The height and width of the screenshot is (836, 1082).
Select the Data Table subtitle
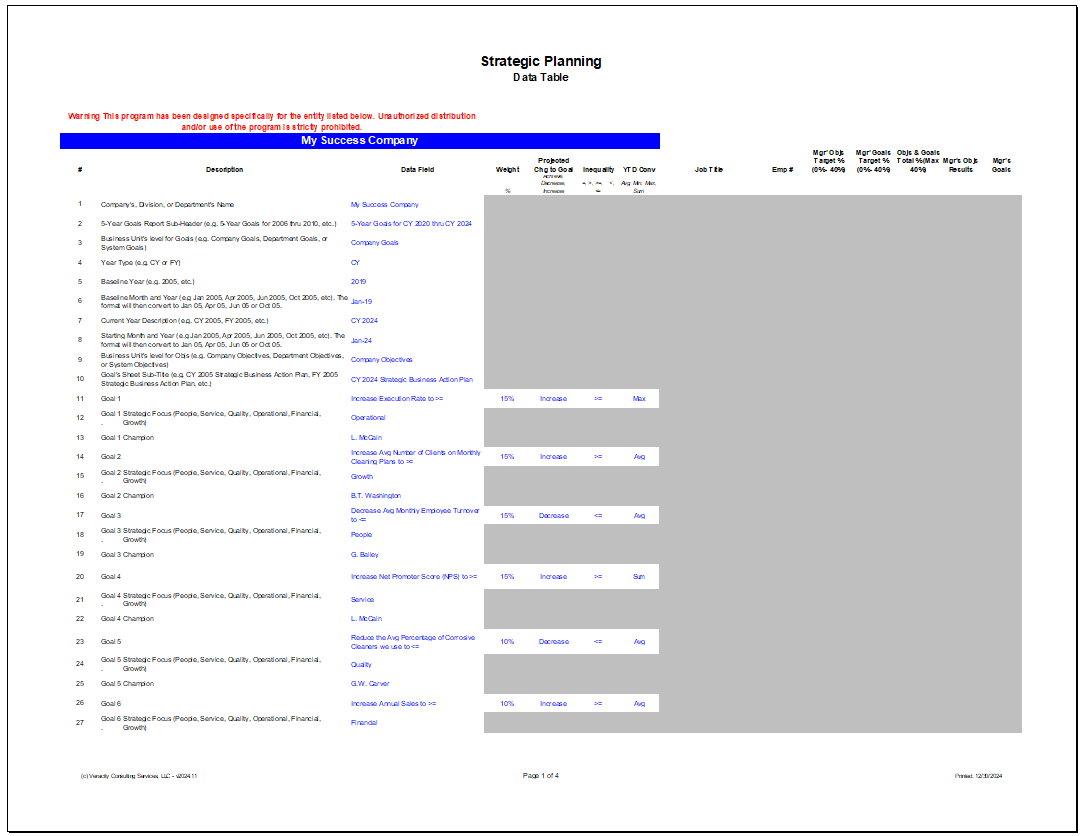[x=543, y=76]
